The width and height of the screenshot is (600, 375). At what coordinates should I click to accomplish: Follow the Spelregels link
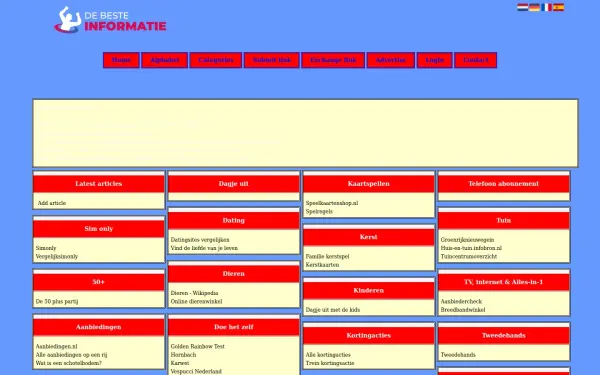tap(319, 212)
